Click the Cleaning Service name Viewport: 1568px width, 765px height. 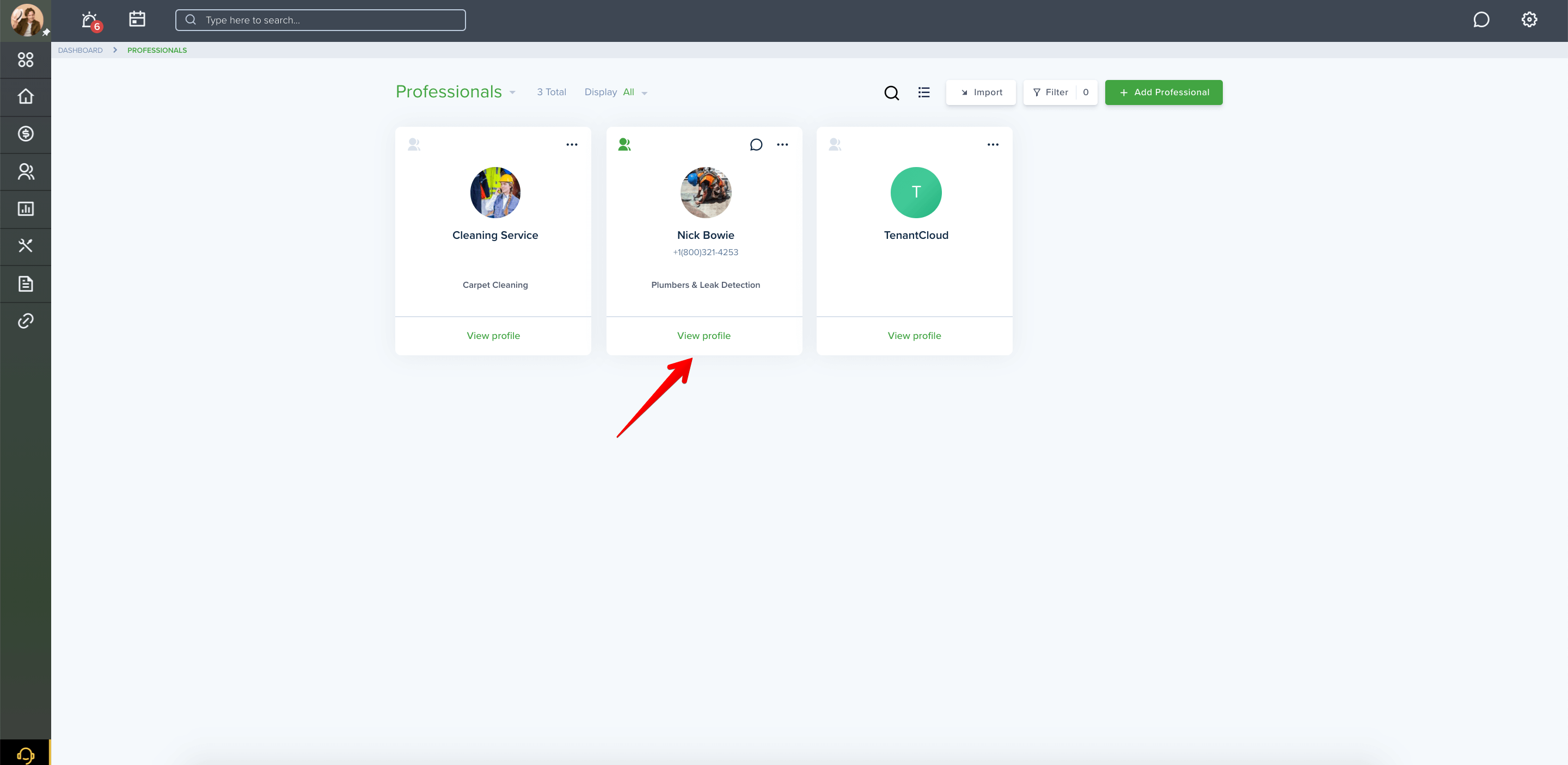(495, 236)
